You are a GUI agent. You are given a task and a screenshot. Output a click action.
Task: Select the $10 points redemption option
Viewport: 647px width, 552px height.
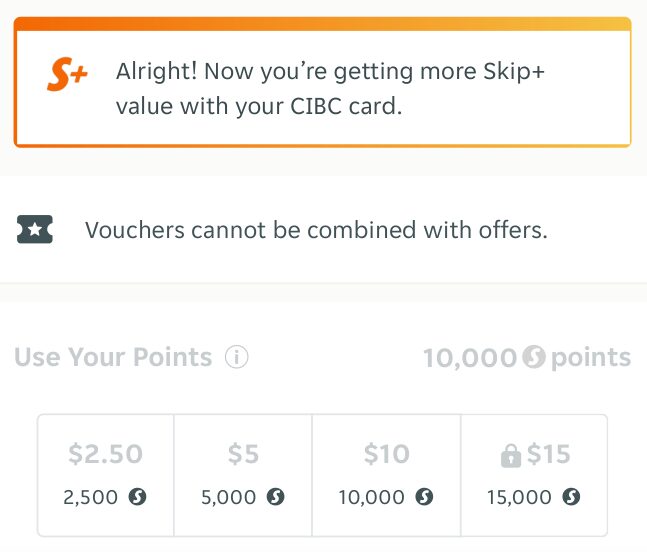(x=386, y=475)
